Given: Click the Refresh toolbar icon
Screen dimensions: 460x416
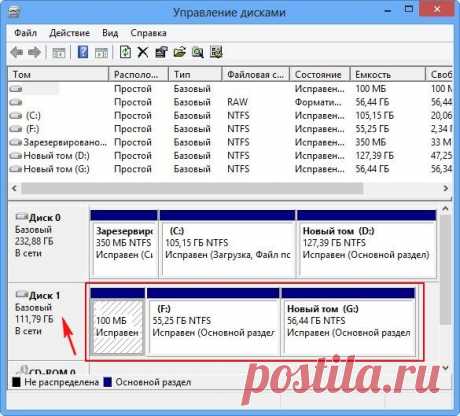Looking at the screenshot, I should click(125, 52).
